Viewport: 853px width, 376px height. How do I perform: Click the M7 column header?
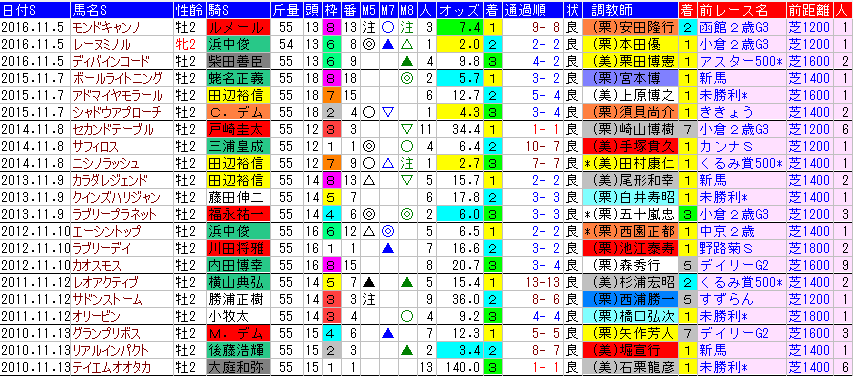tap(387, 10)
